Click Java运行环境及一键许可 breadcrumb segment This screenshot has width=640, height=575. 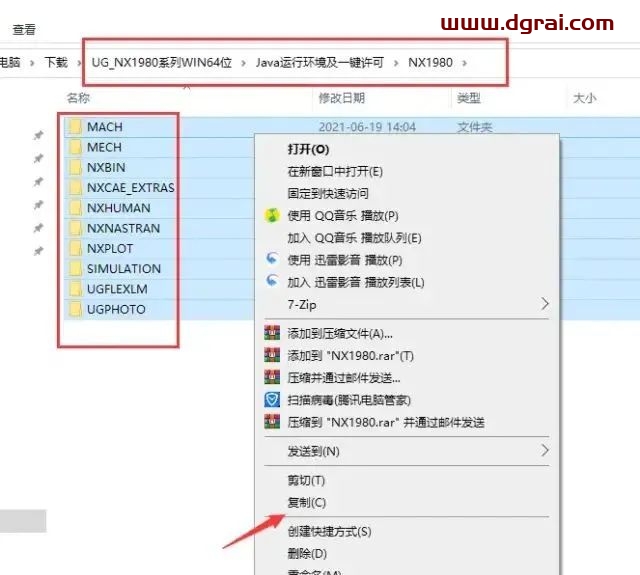pyautogui.click(x=320, y=62)
